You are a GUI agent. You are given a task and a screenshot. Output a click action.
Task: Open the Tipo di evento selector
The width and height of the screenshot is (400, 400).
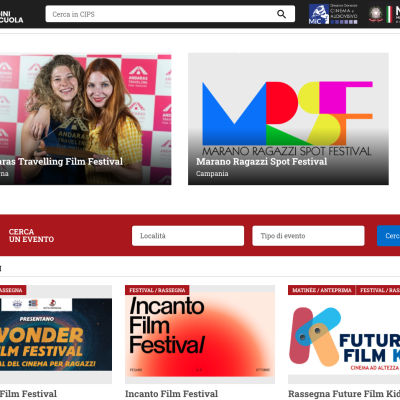pyautogui.click(x=308, y=236)
